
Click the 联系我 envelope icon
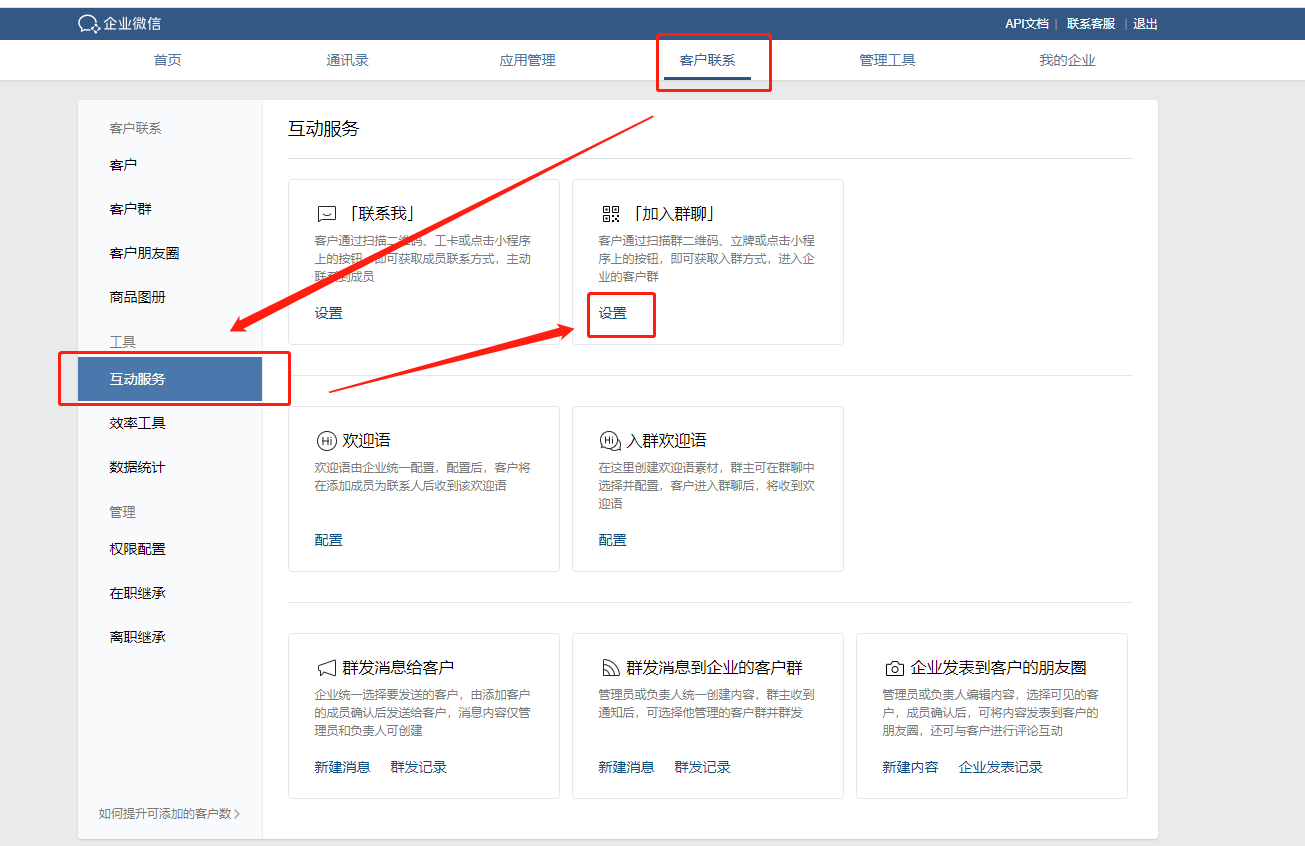click(326, 214)
